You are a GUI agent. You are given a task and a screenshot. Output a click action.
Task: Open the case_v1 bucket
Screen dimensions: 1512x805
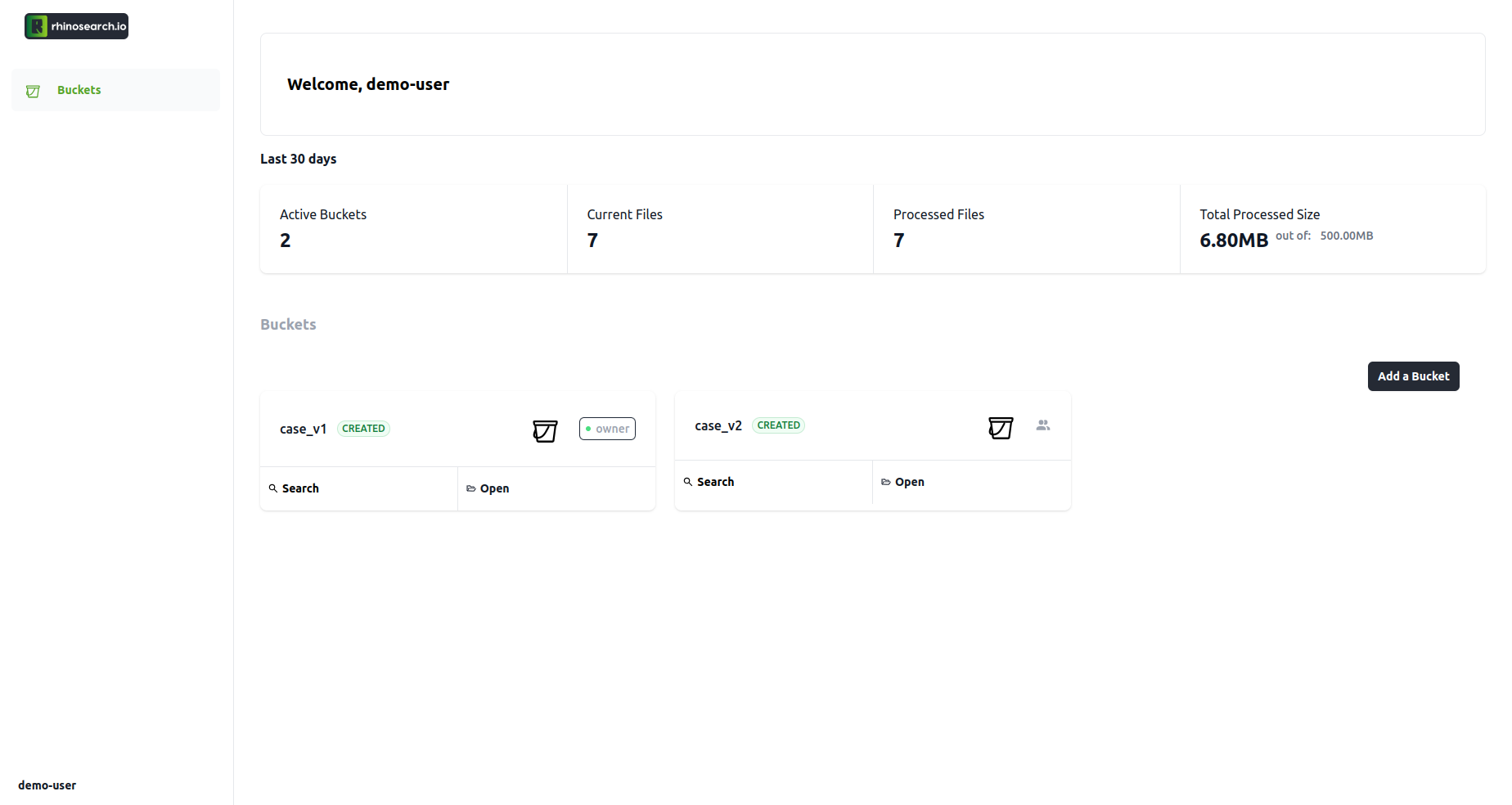(556, 488)
